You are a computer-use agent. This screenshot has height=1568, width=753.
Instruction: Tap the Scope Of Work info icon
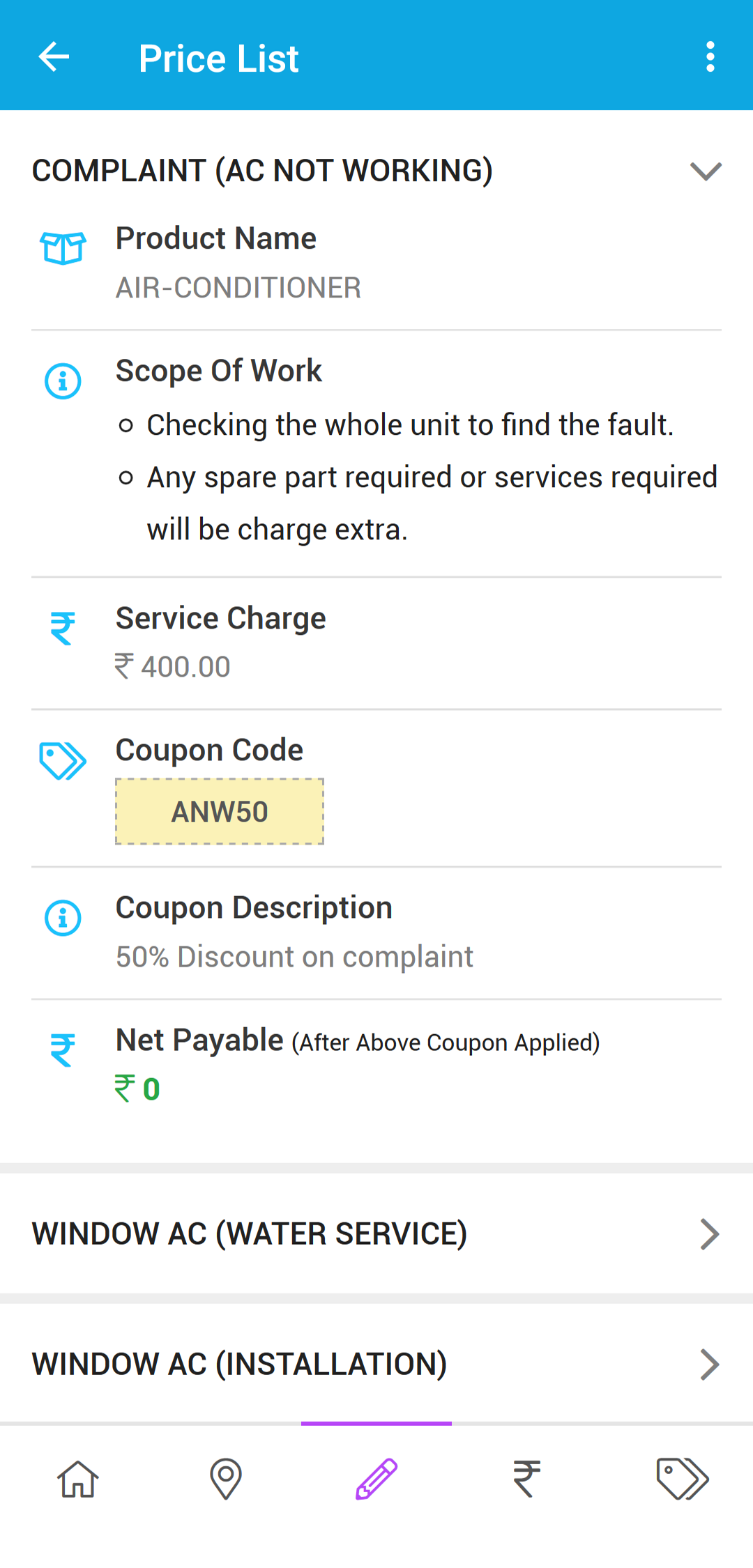[63, 381]
